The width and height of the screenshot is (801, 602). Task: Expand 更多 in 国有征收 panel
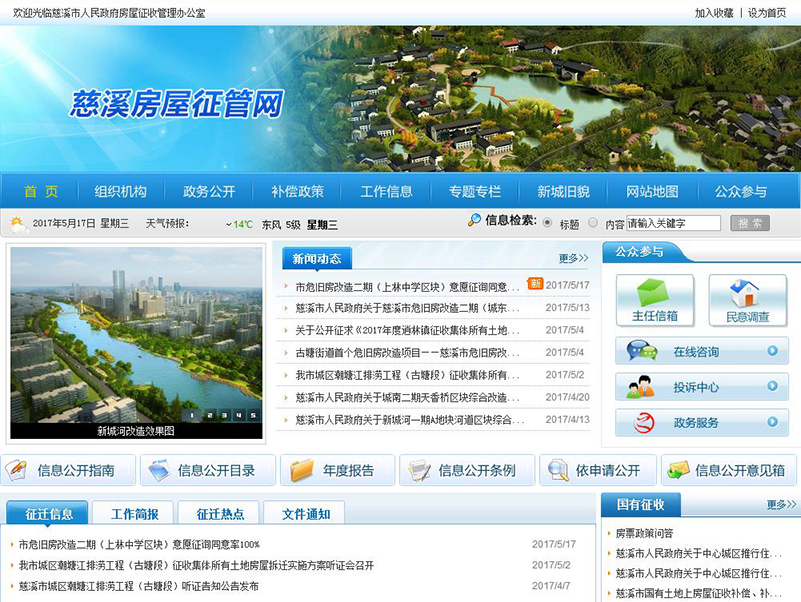[x=781, y=505]
